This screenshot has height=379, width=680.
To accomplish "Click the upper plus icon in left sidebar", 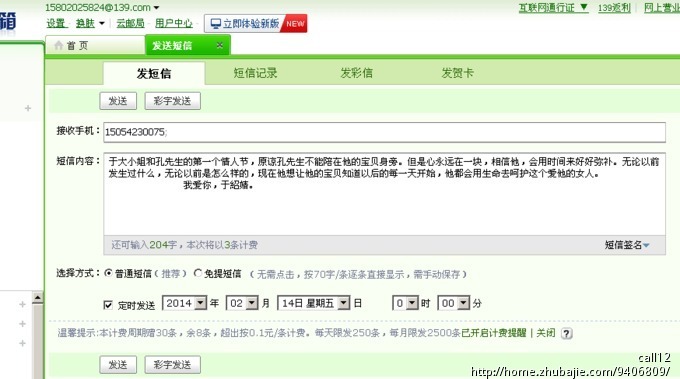I will 28,108.
